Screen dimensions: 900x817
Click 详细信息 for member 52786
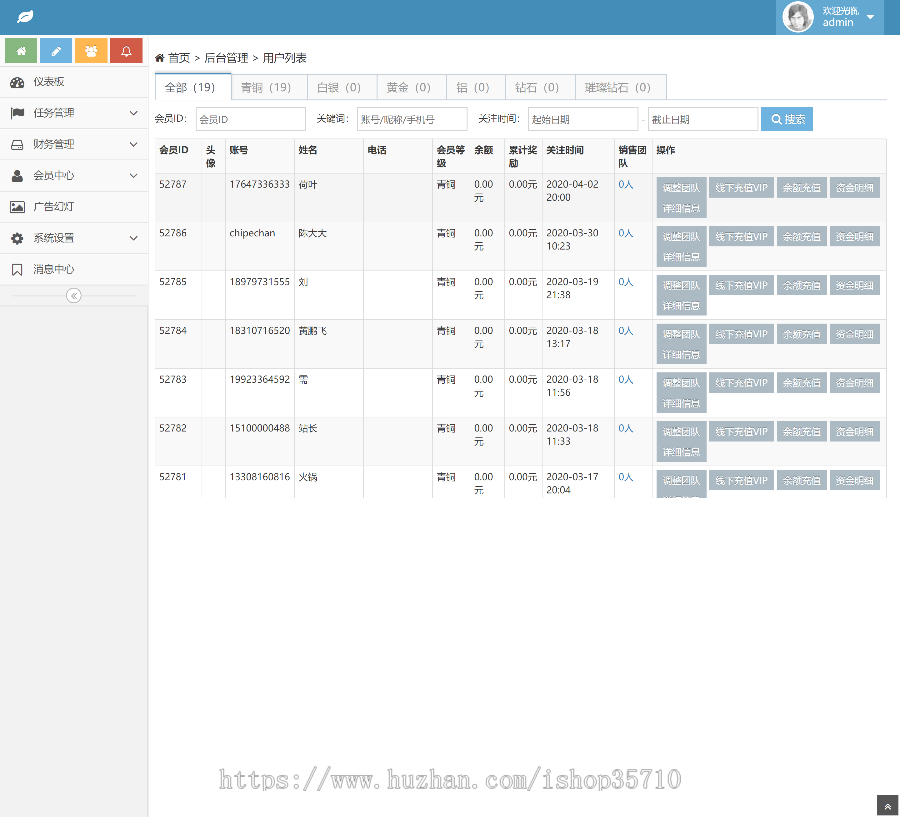[681, 257]
